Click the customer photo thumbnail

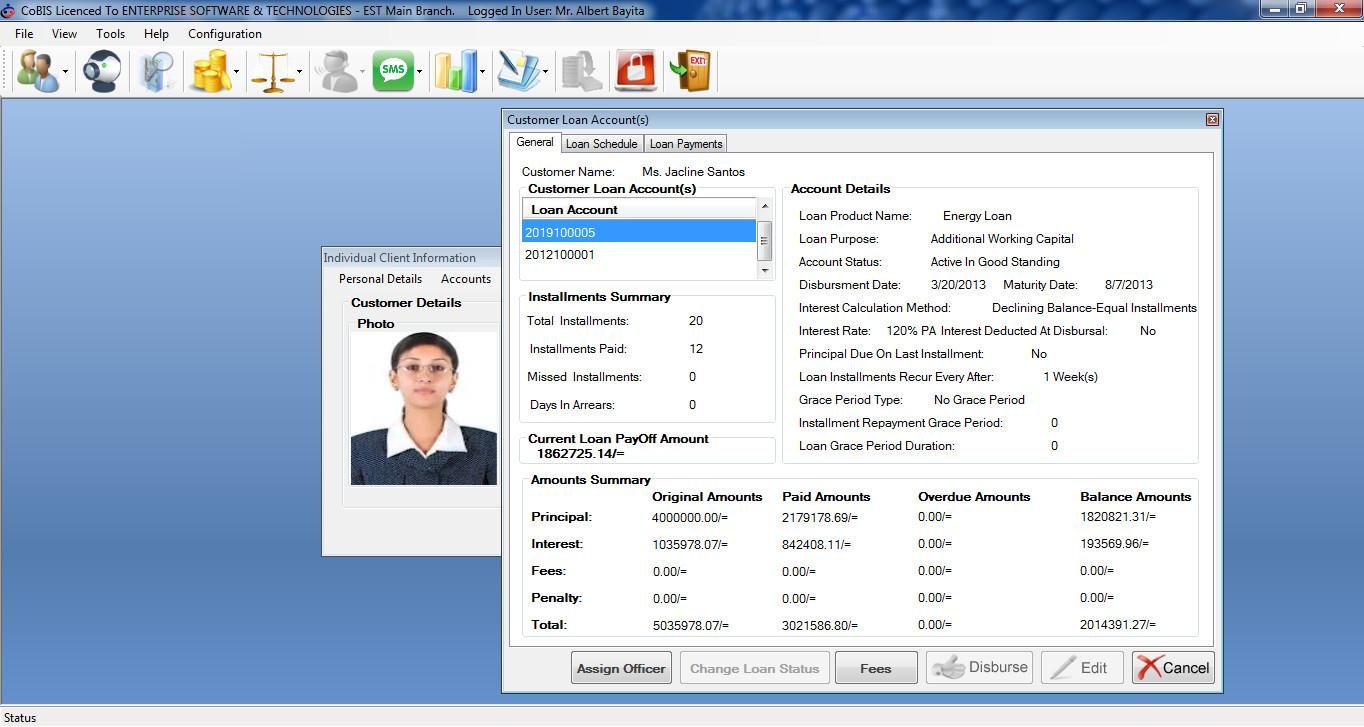(x=423, y=407)
